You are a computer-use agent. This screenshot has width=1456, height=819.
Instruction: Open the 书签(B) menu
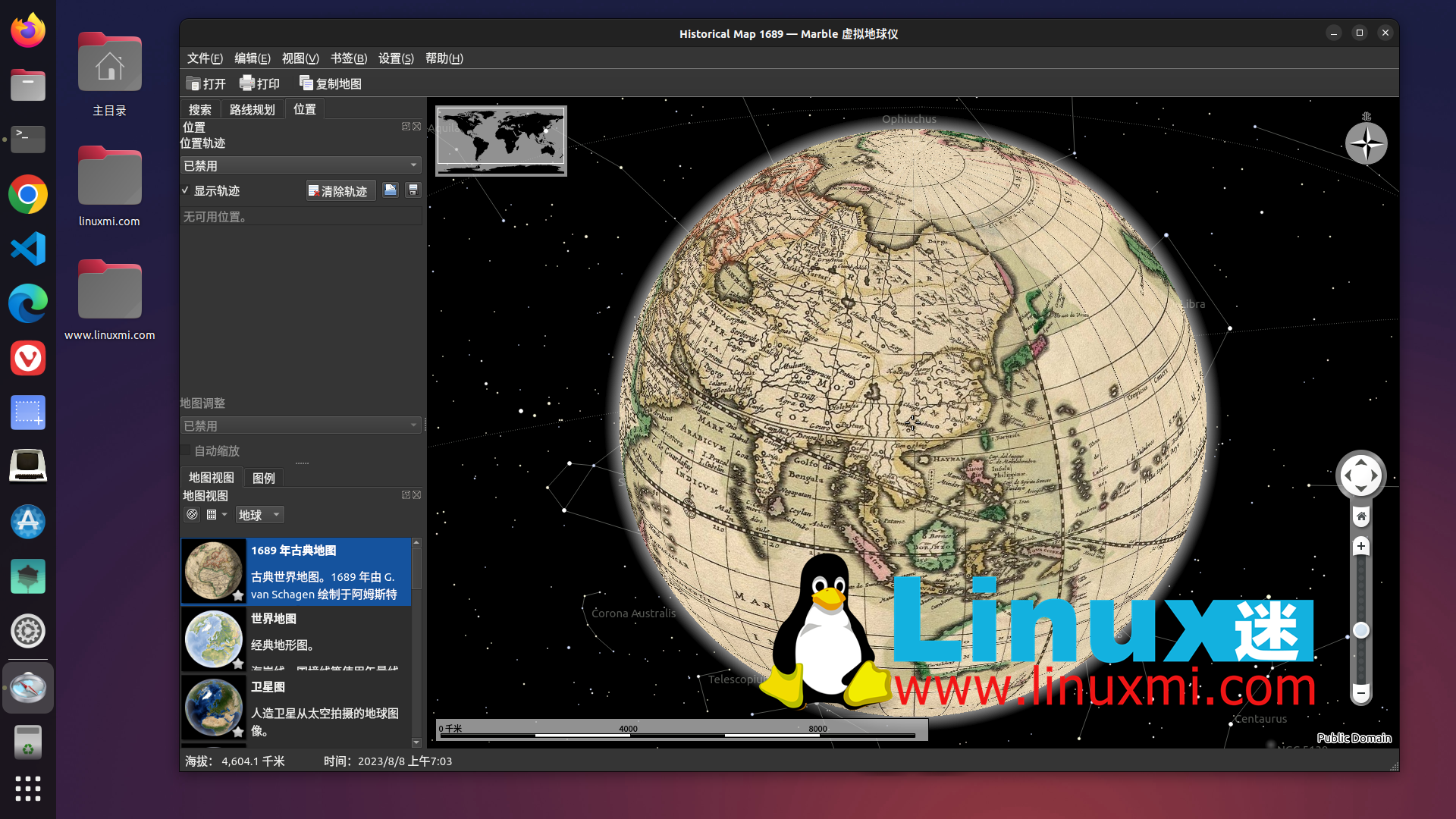[x=349, y=58]
